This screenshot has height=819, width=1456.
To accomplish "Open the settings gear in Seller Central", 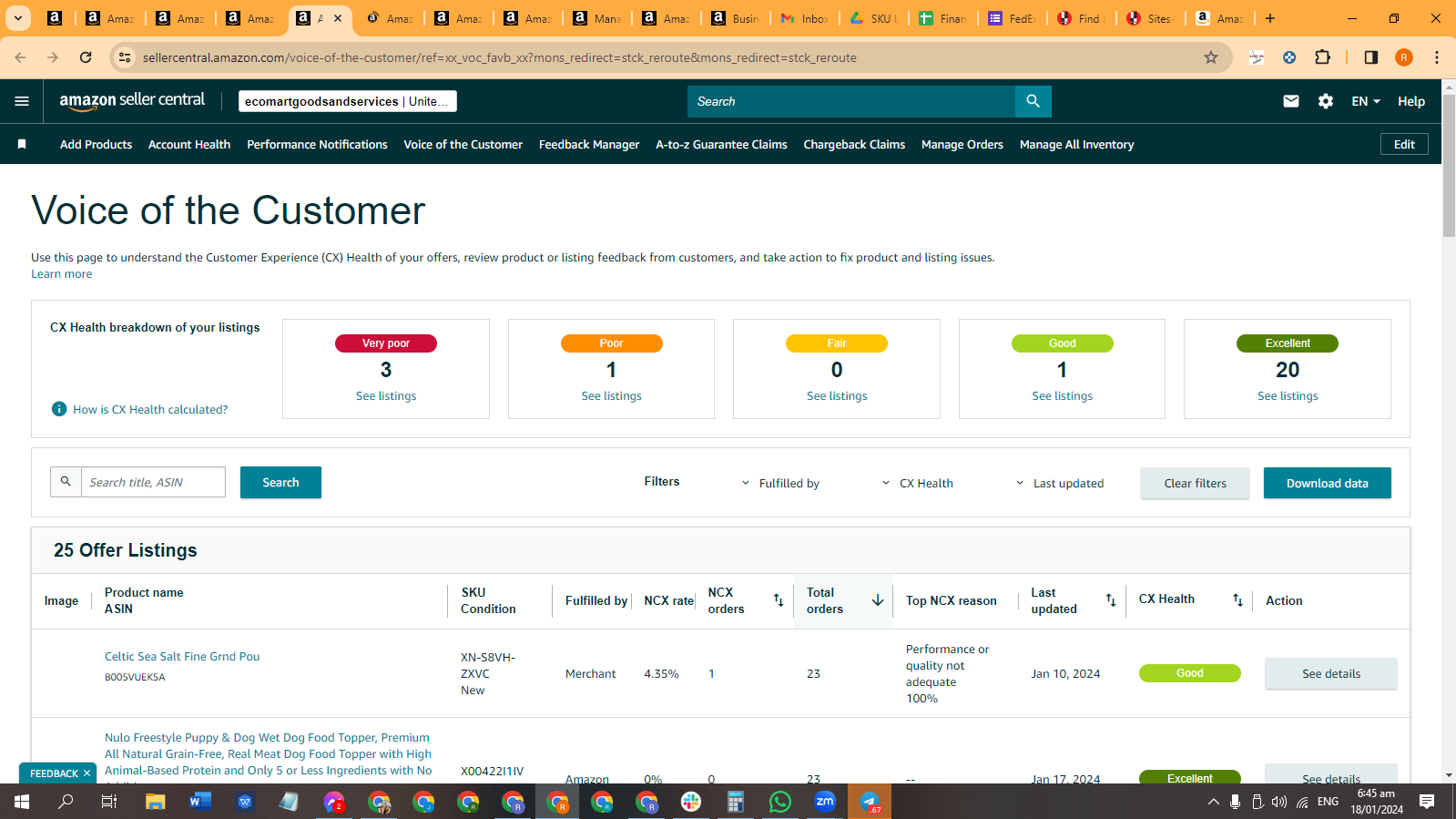I will tap(1326, 101).
